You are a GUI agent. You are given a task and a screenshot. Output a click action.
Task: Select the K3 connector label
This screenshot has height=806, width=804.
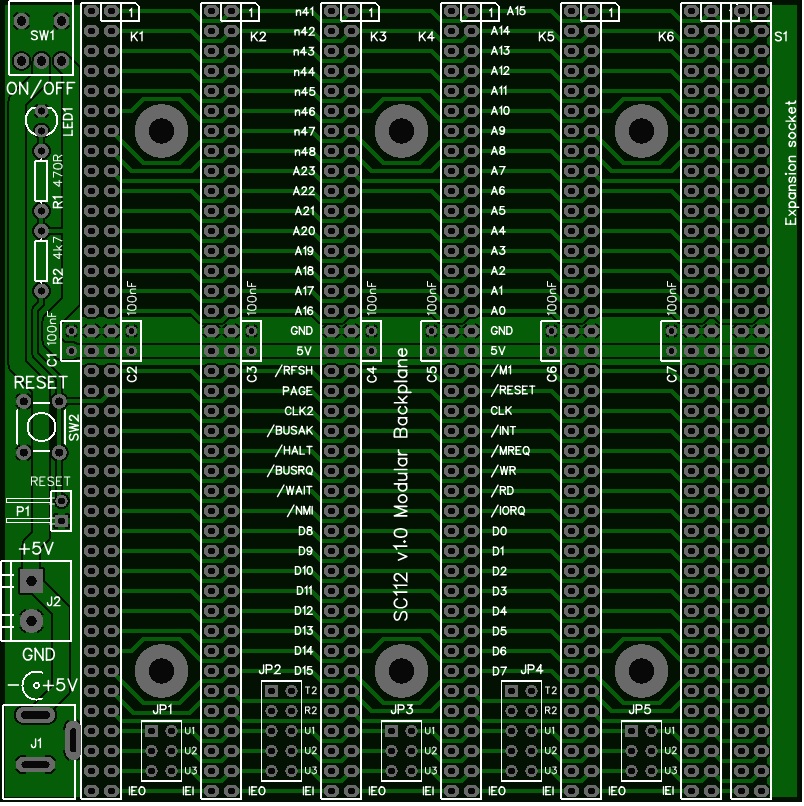pyautogui.click(x=378, y=36)
